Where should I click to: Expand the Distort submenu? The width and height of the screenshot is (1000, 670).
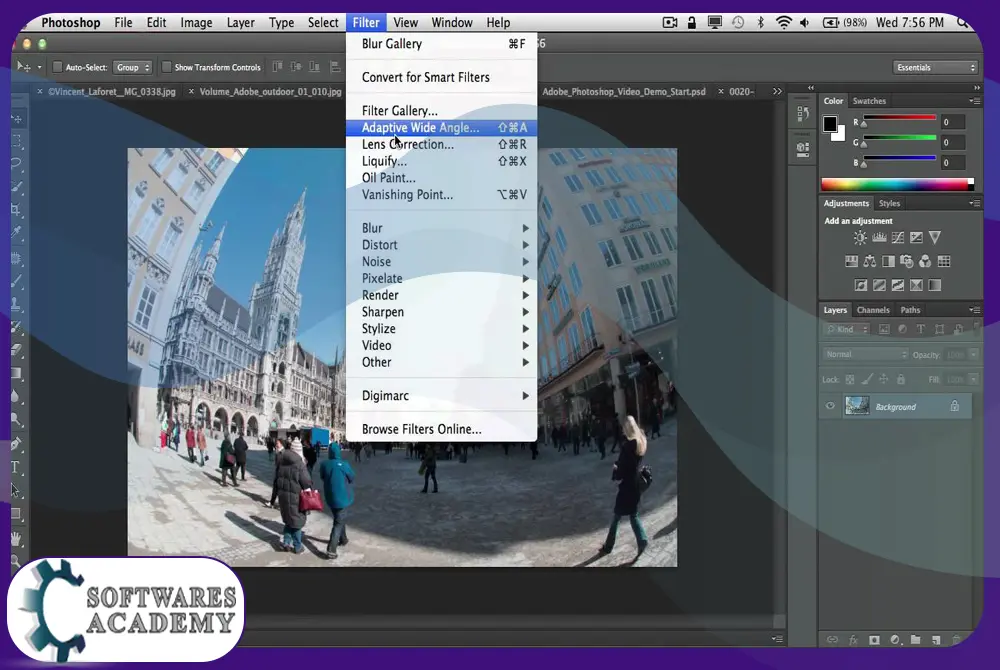pos(442,245)
